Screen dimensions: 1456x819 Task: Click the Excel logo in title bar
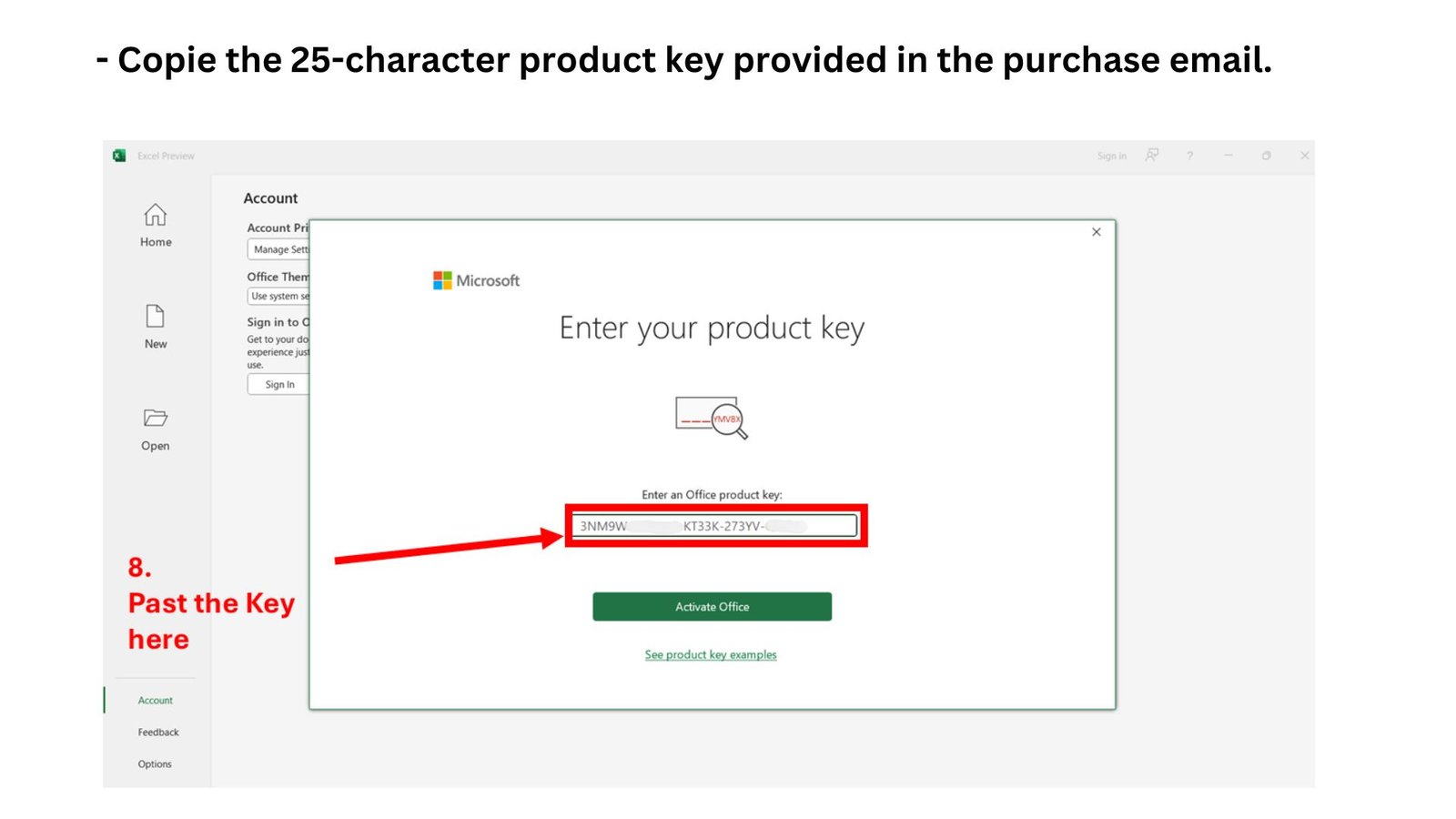click(118, 156)
